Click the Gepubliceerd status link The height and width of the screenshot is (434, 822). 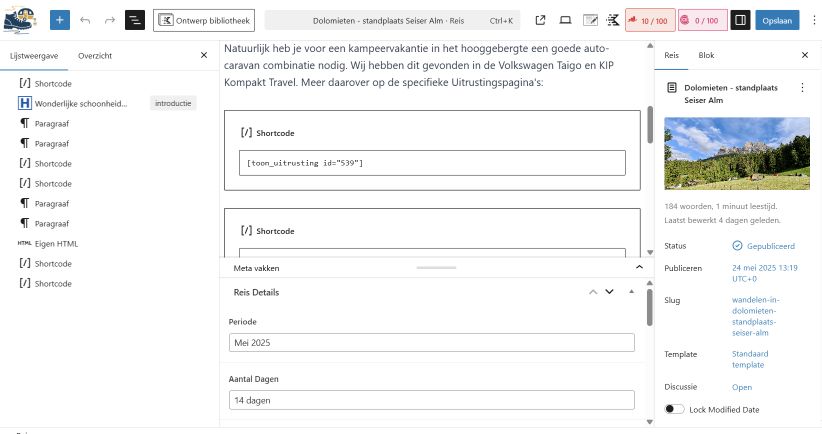point(769,245)
